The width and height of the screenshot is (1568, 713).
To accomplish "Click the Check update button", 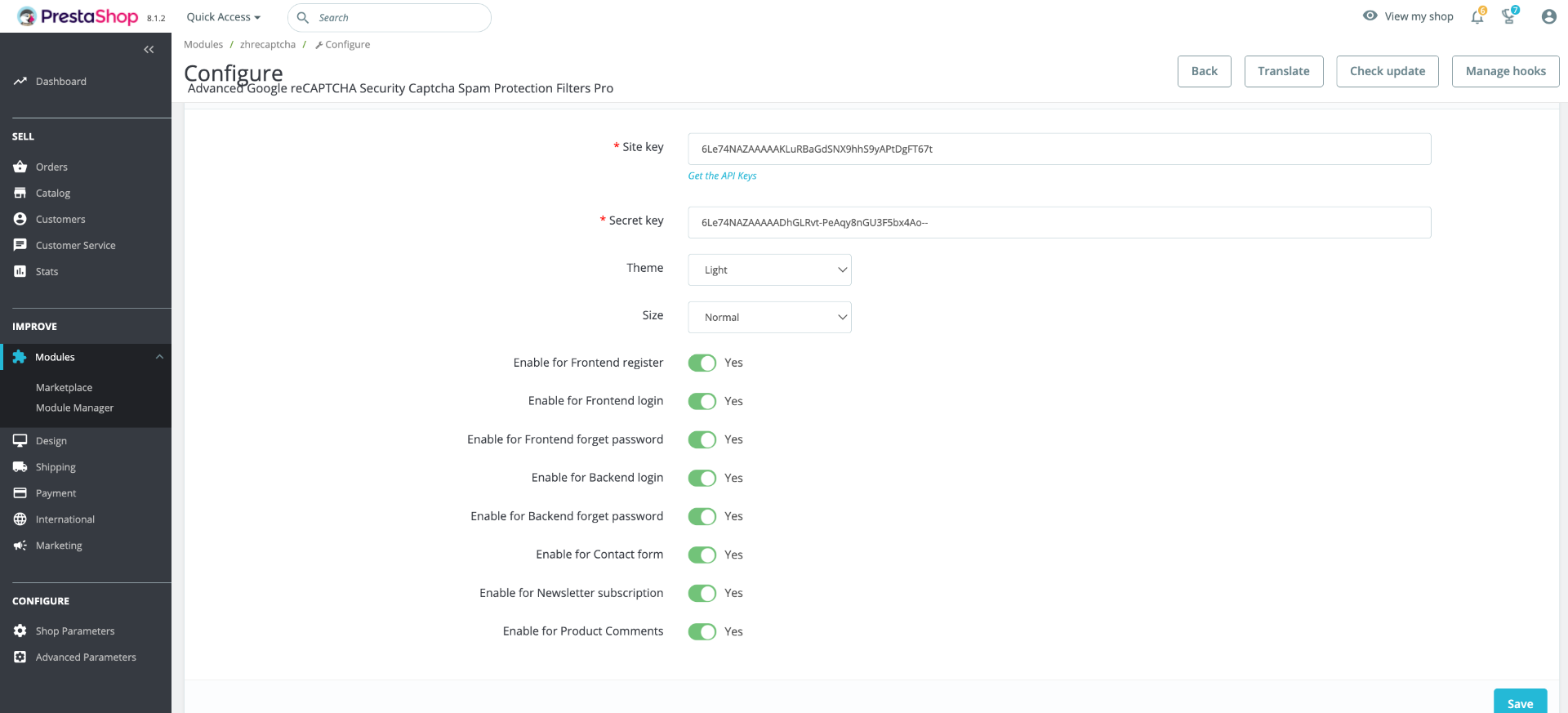I will [x=1388, y=71].
